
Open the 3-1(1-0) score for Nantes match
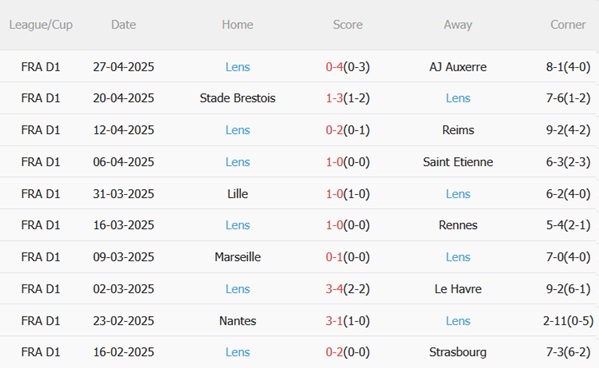[348, 321]
